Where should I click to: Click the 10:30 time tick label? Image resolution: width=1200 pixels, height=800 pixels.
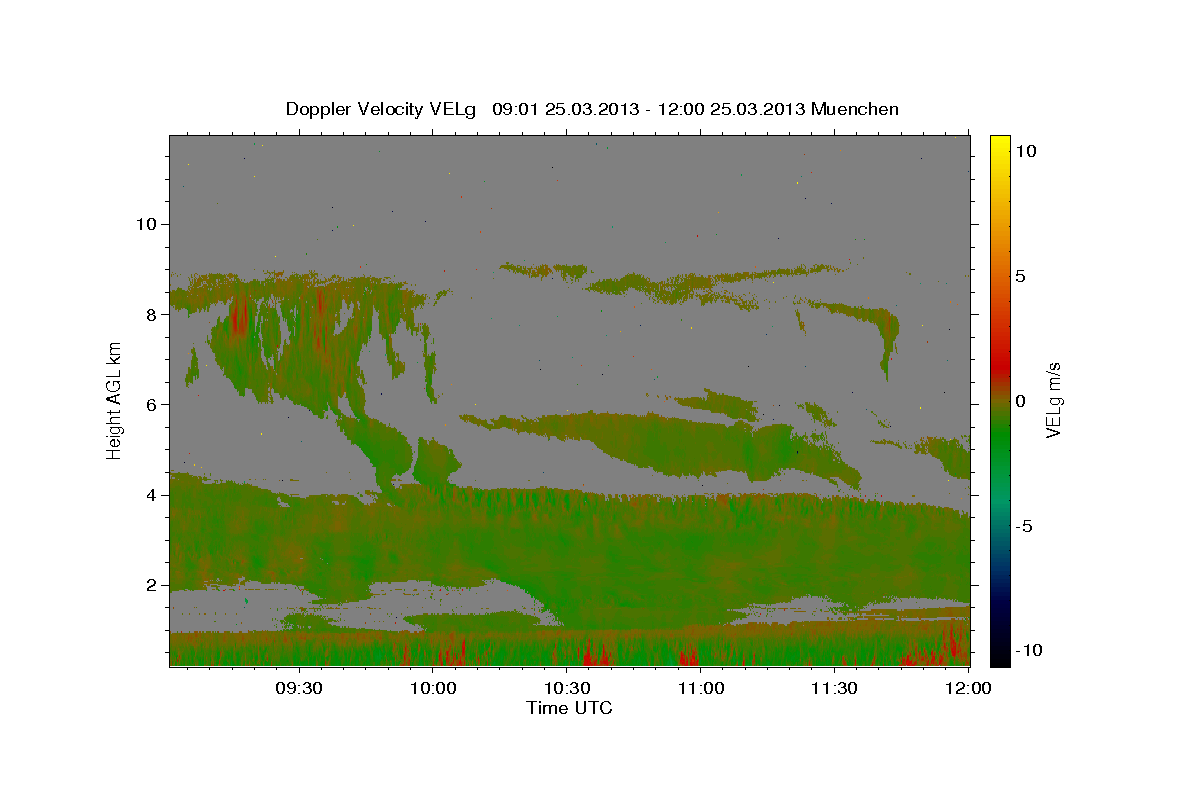coord(567,688)
